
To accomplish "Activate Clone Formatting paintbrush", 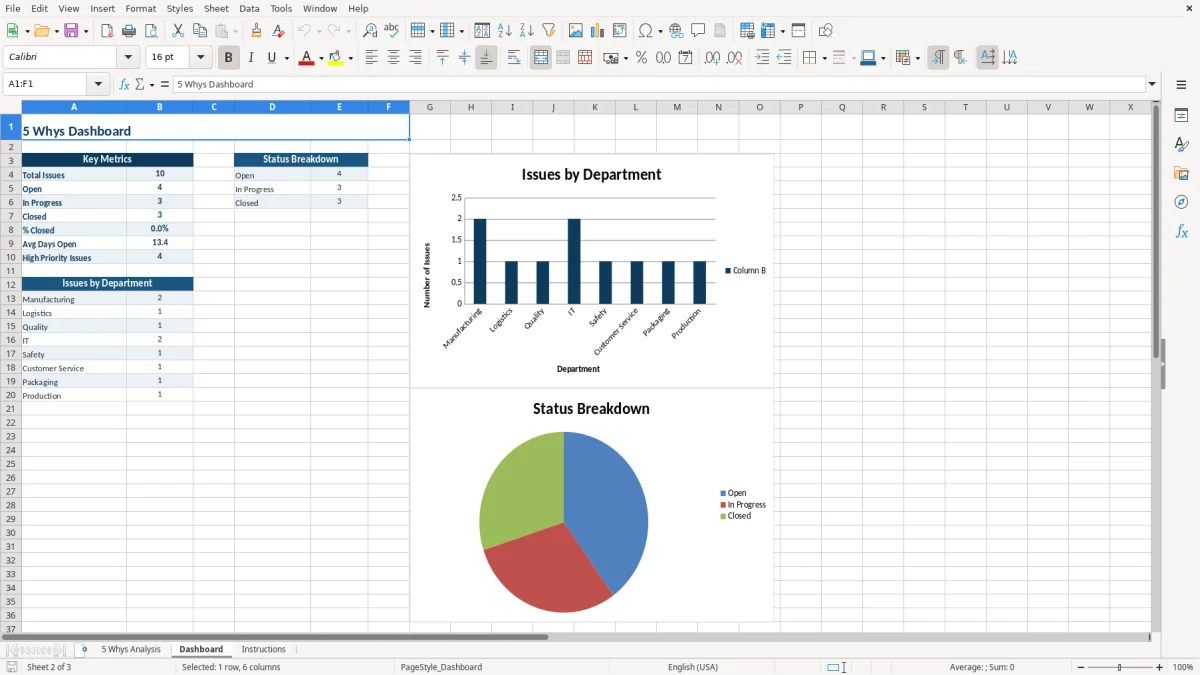I will point(257,31).
